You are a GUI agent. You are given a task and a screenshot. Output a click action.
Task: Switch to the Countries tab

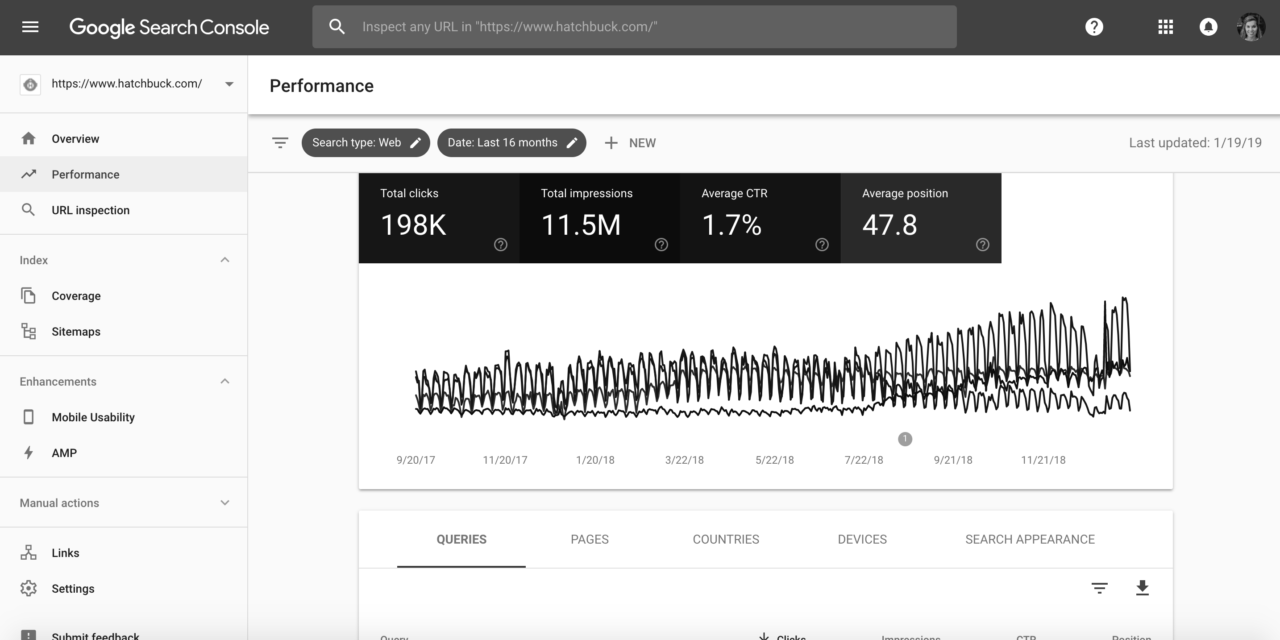click(x=726, y=539)
